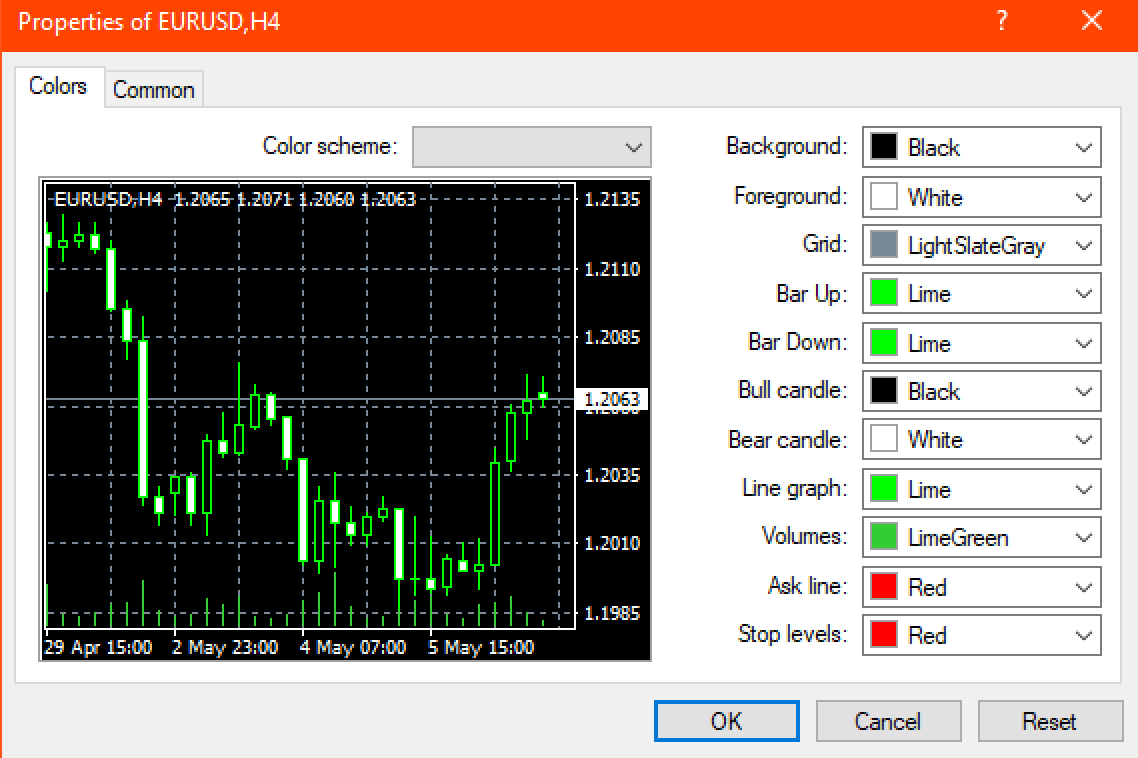Click the Stop levels red swatch
The image size is (1138, 758).
click(884, 635)
